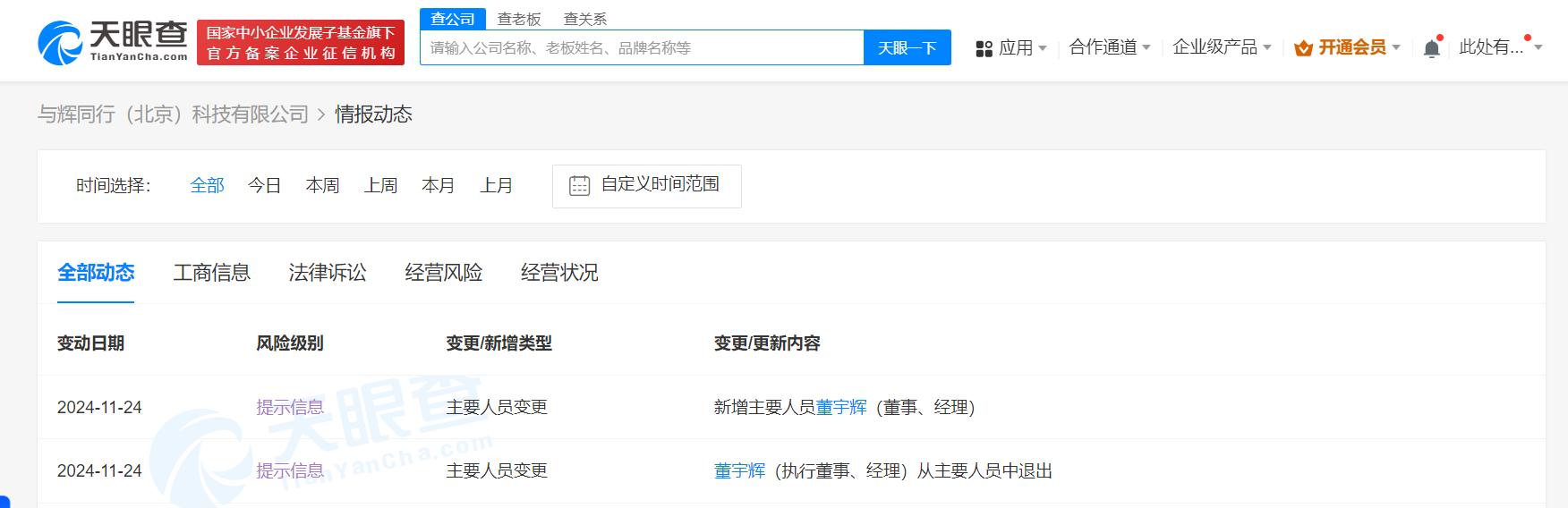Viewport: 1568px width, 508px height.
Task: Select the 查公司 search tab
Action: tap(453, 19)
